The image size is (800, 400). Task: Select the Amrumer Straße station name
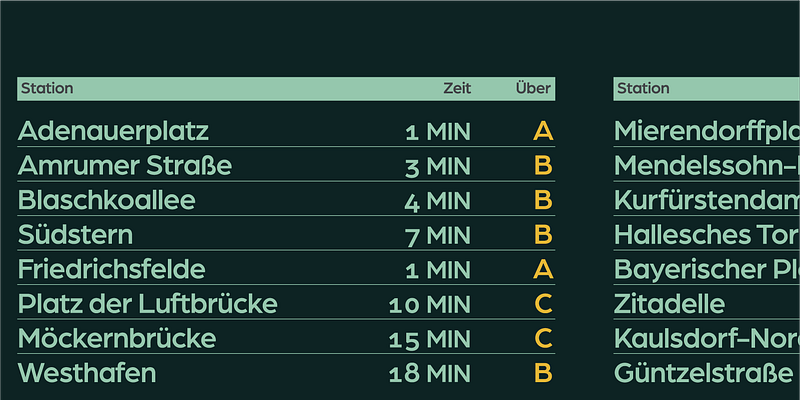tap(125, 165)
